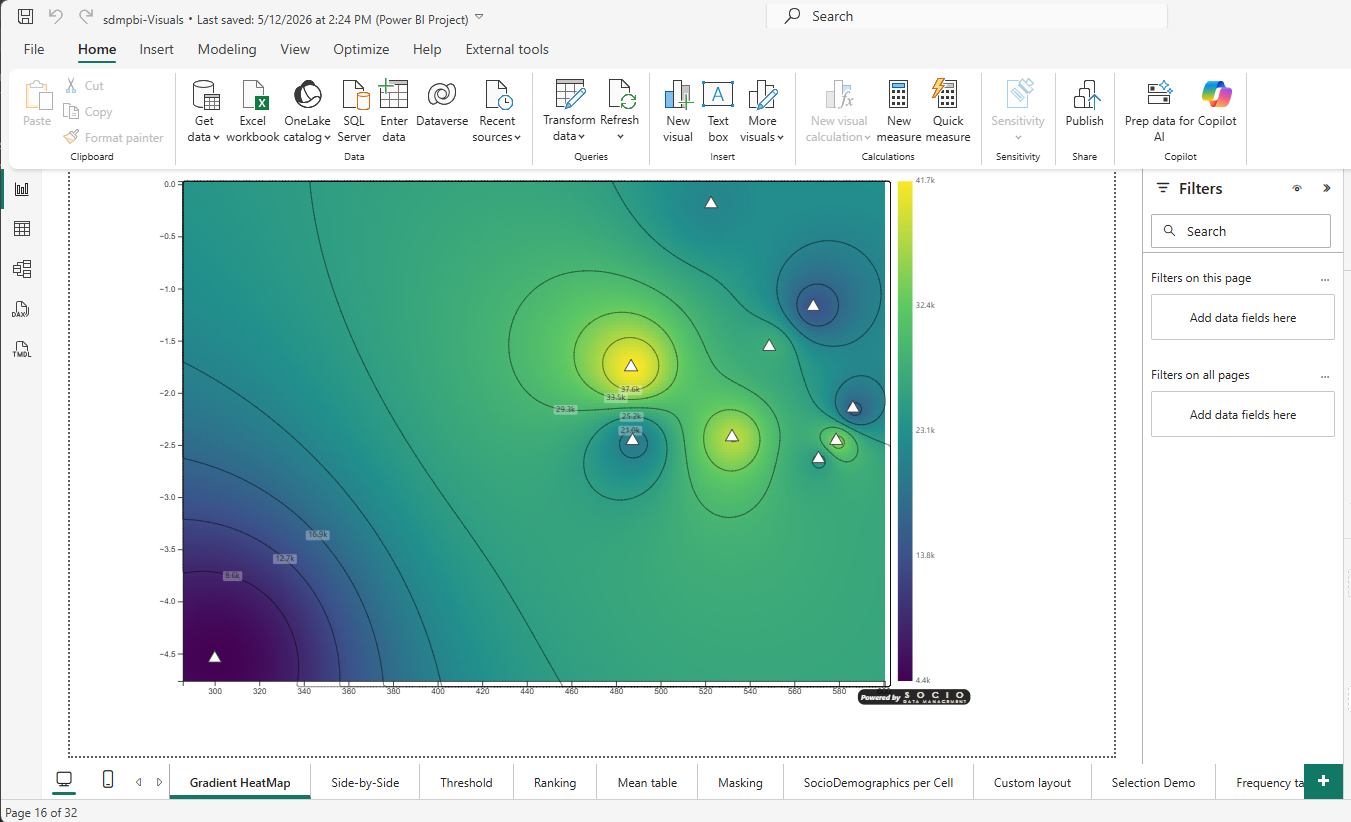Collapse the Filters pane with the chevron
The image size is (1351, 822).
[x=1327, y=188]
